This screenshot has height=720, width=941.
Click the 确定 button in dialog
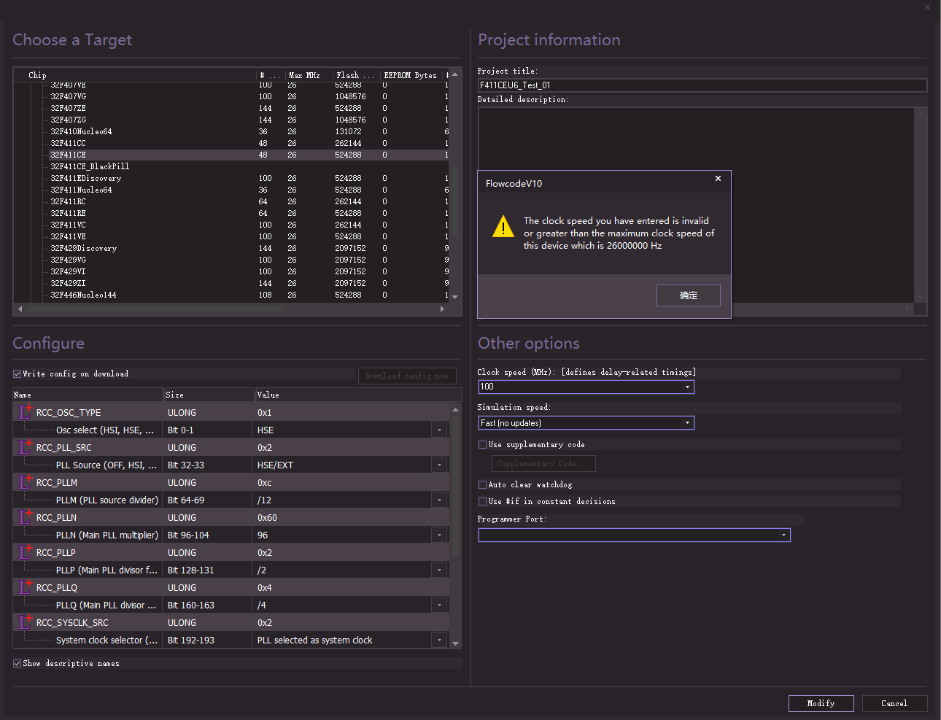(688, 295)
